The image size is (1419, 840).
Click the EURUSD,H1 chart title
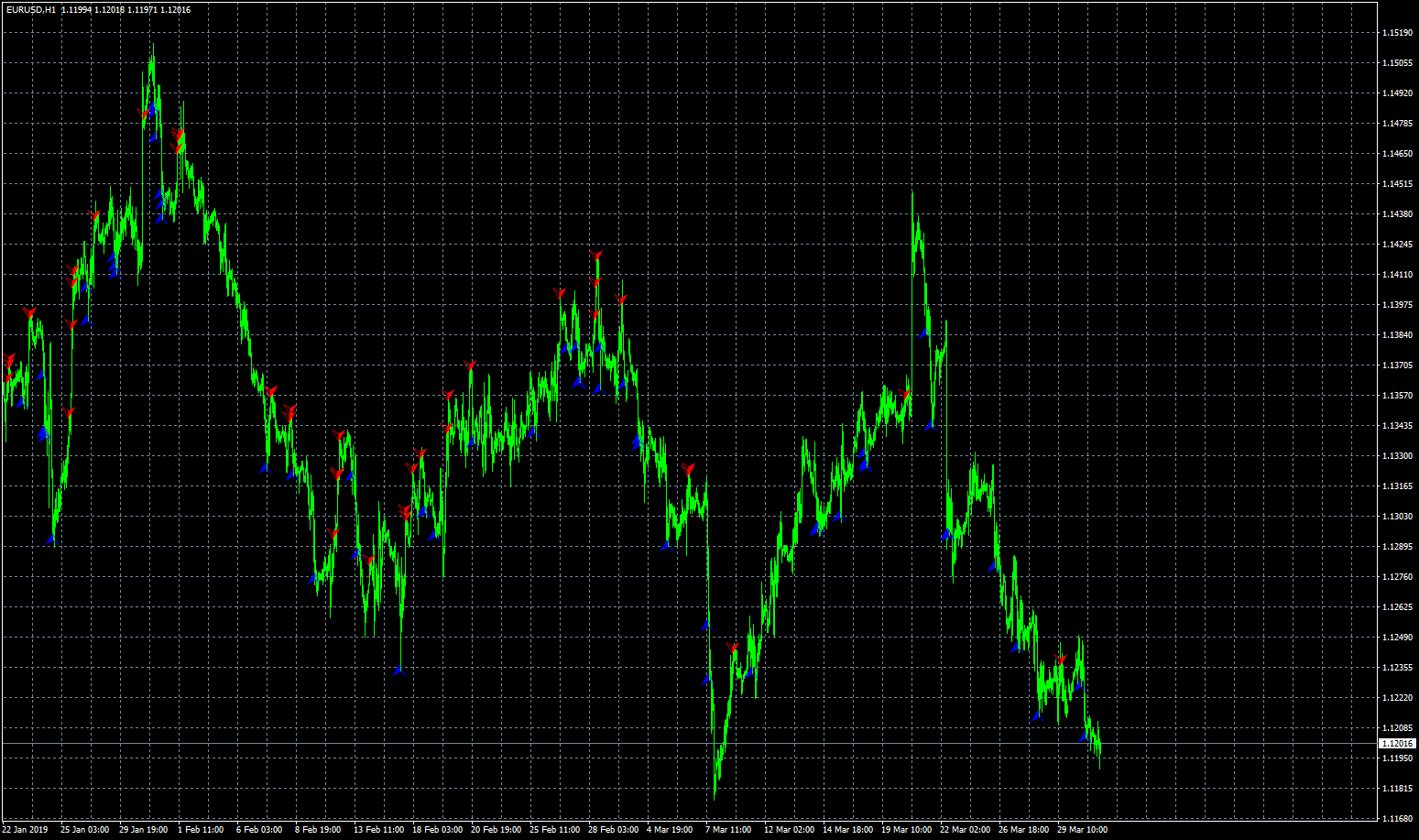coord(30,9)
